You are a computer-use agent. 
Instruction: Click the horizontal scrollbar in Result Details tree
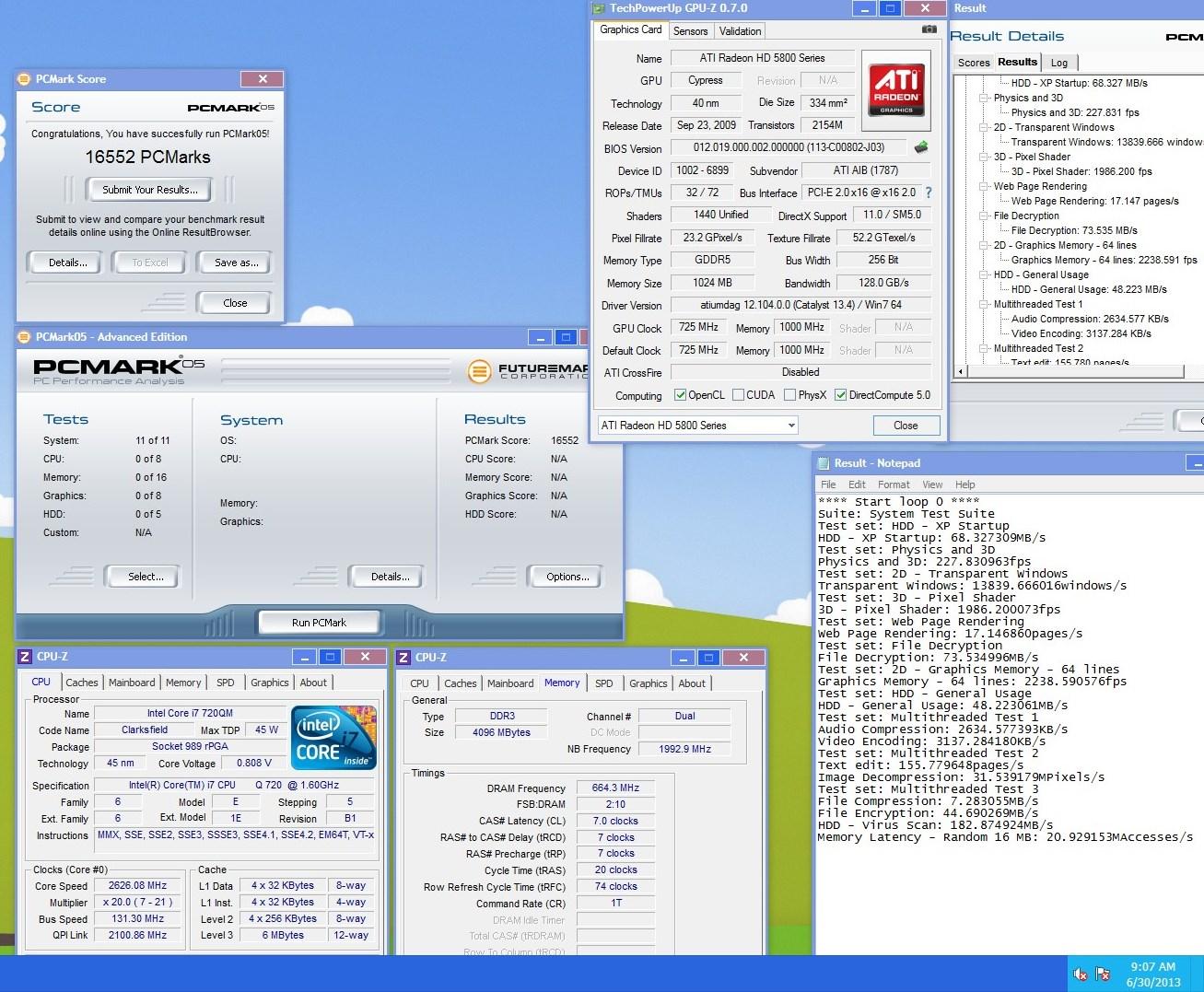1074,372
